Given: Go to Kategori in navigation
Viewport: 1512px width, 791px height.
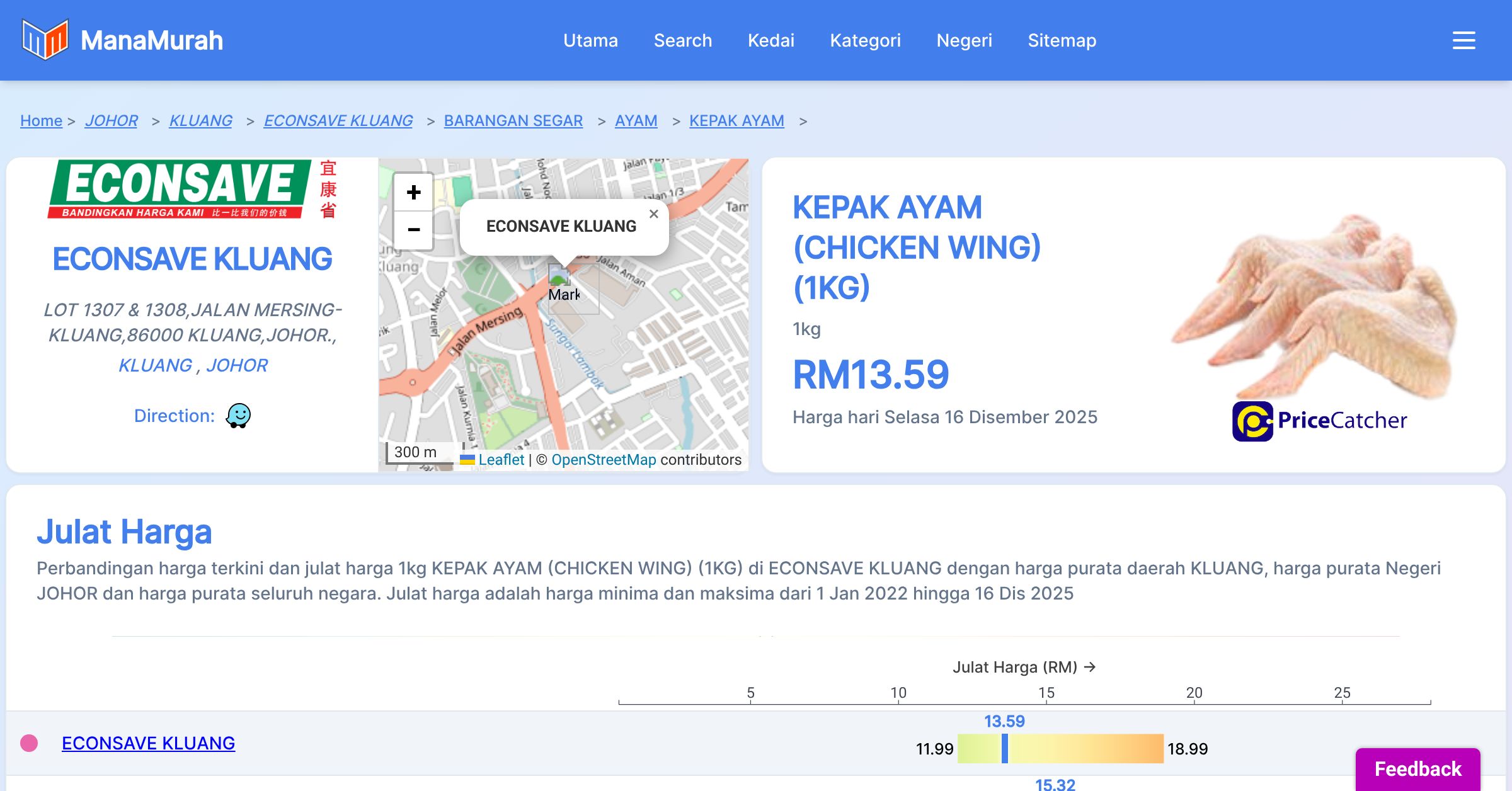Looking at the screenshot, I should tap(865, 40).
